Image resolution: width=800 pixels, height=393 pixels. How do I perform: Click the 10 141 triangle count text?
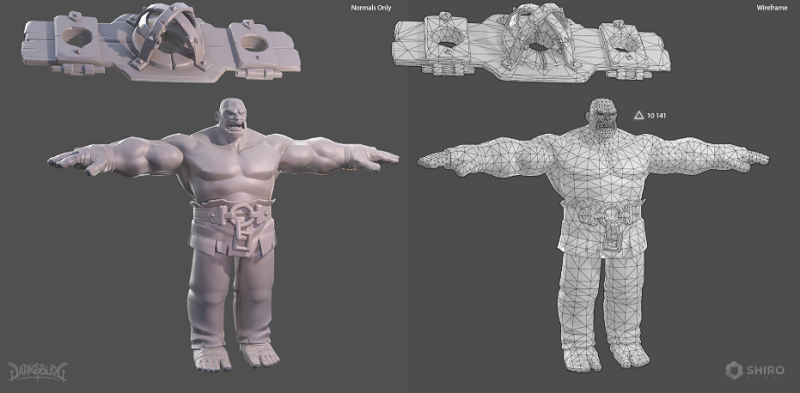(656, 116)
